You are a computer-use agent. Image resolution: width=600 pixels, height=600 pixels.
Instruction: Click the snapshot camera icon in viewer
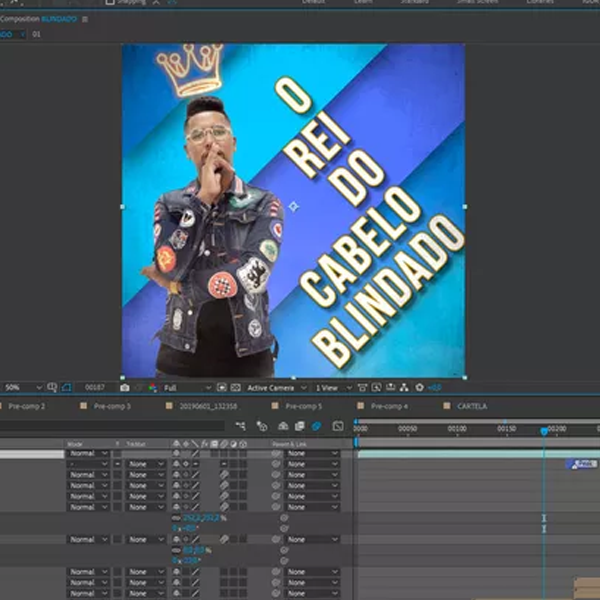click(x=125, y=387)
